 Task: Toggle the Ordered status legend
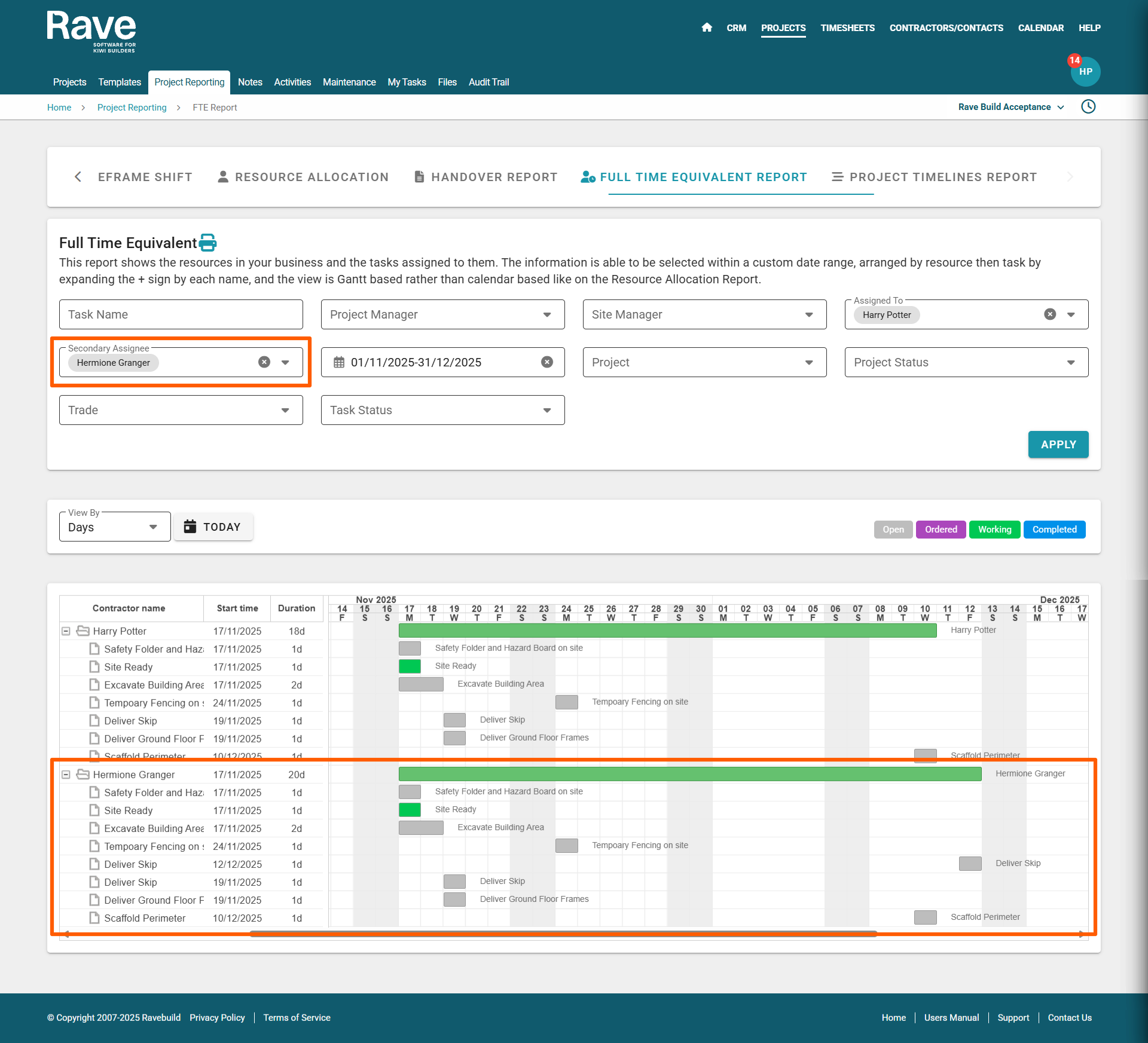coord(941,530)
